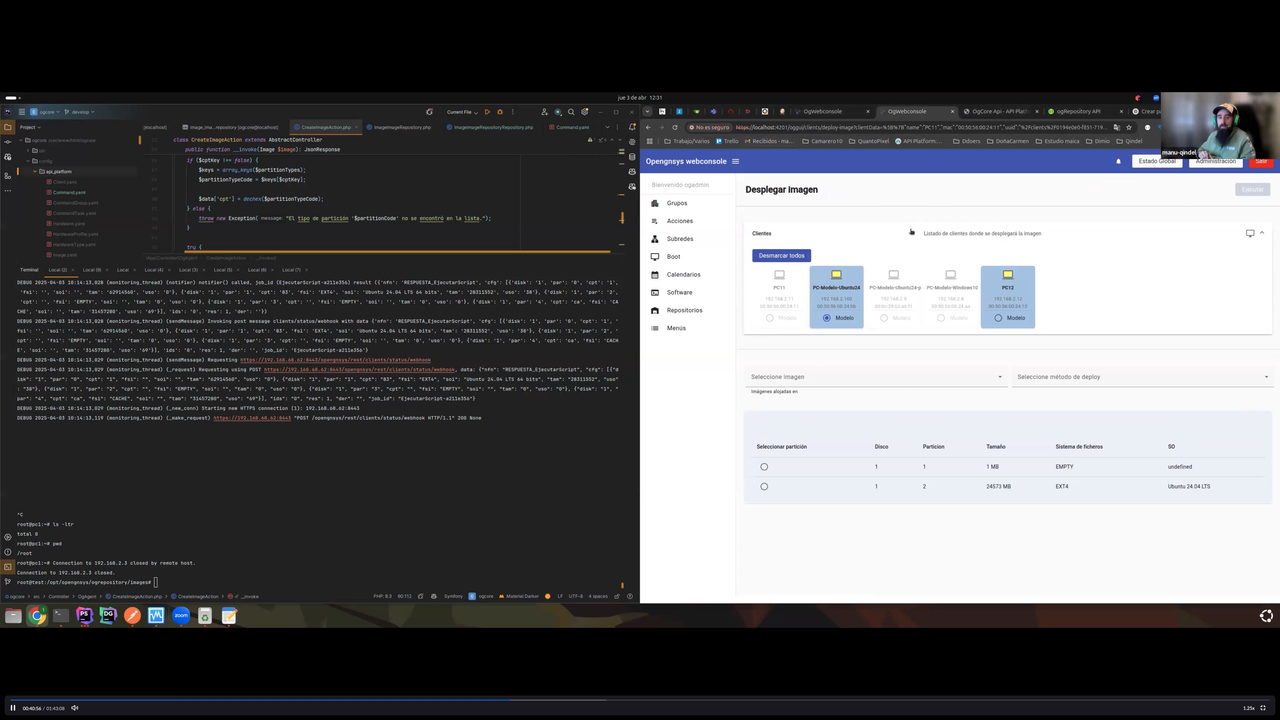Select Modelo radio for PC11

769,318
